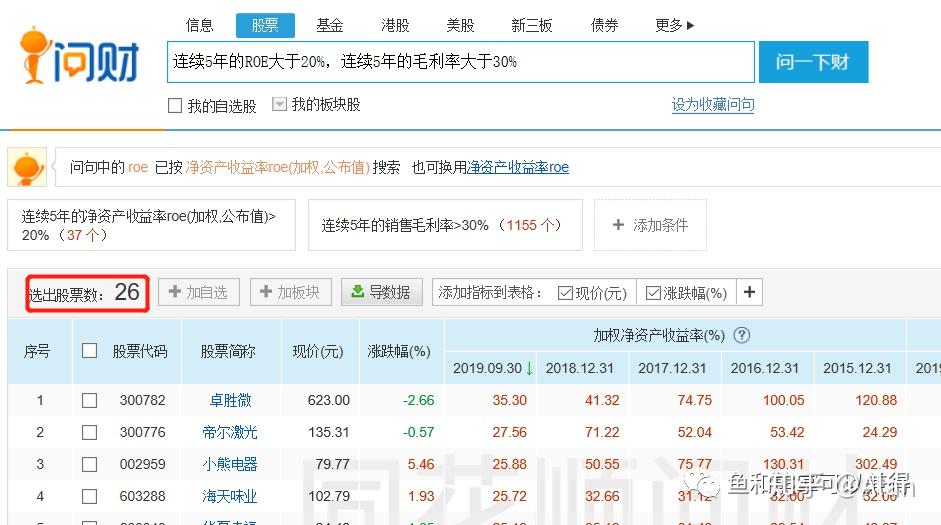
Task: Sort by the 2019.09.30 column arrow
Action: click(529, 368)
